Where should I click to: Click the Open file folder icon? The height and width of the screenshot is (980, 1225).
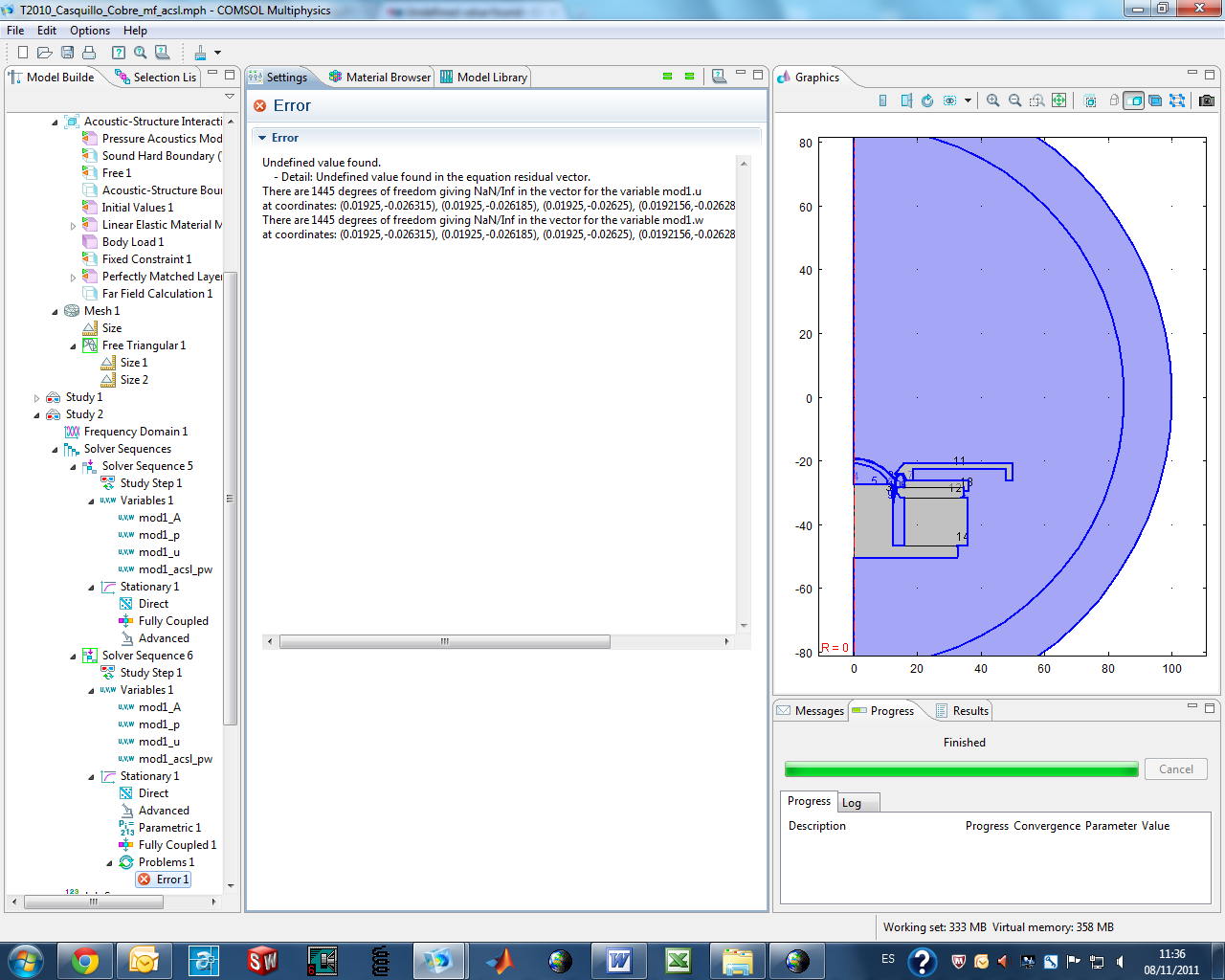point(44,53)
